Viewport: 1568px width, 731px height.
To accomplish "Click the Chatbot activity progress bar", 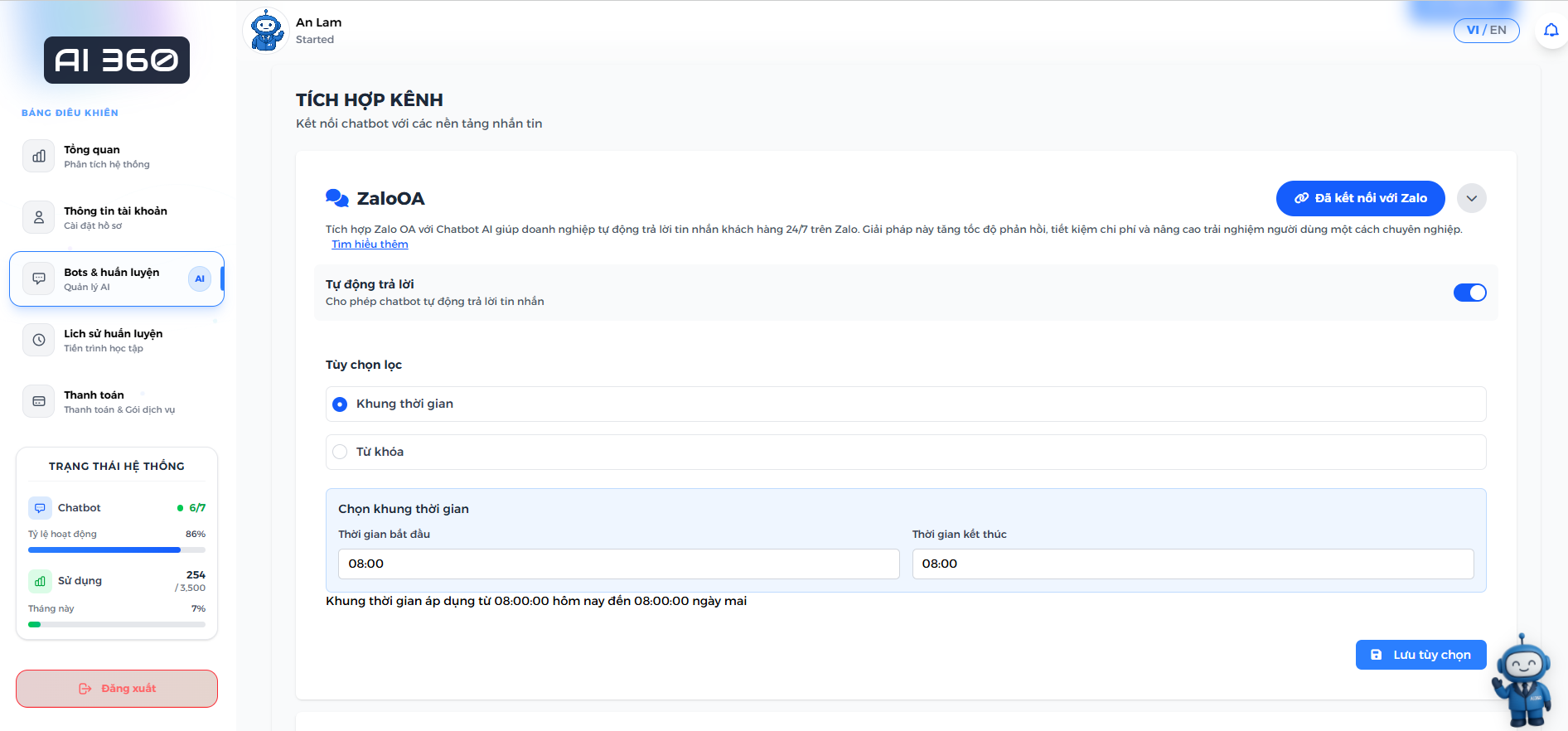I will (x=117, y=549).
